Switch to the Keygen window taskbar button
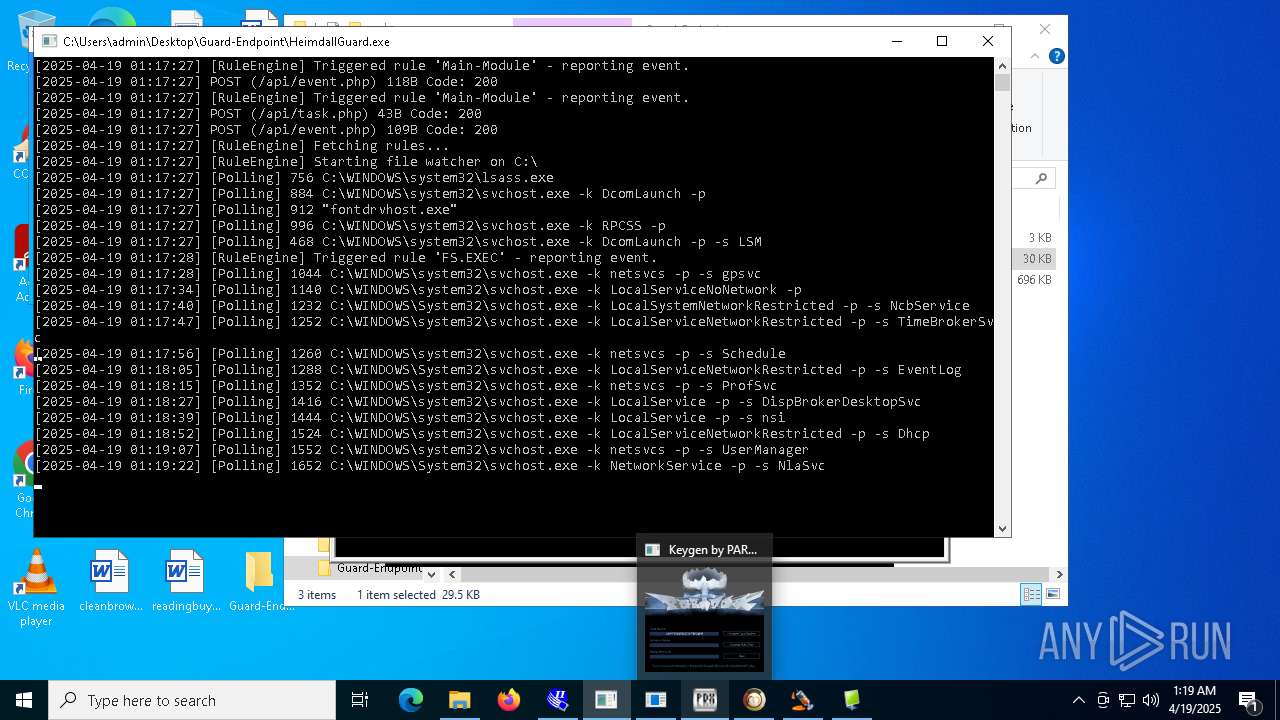 click(655, 700)
